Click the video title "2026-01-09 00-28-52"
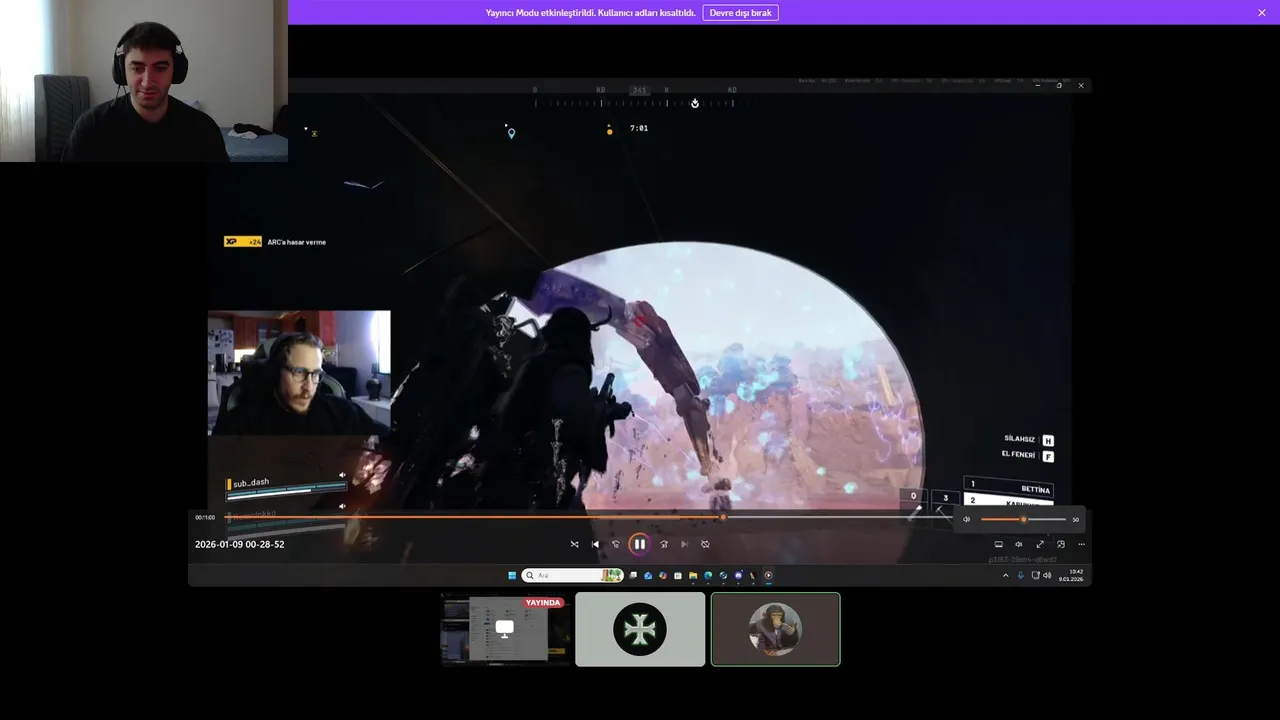This screenshot has width=1280, height=720. click(x=240, y=544)
